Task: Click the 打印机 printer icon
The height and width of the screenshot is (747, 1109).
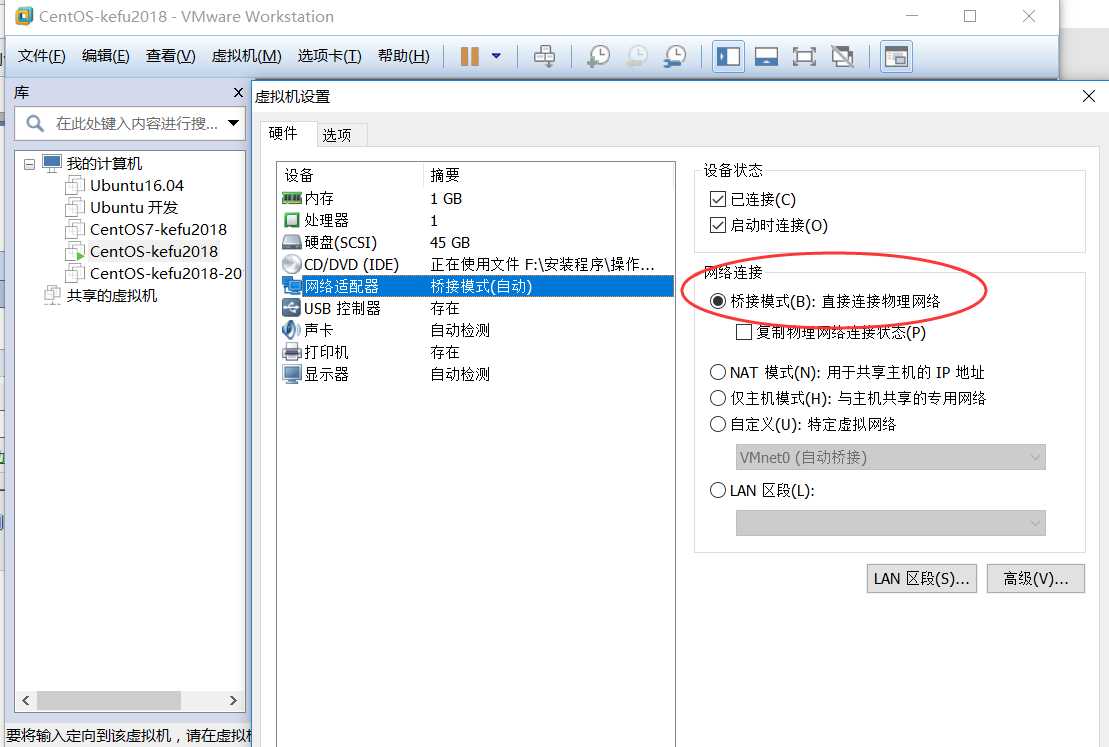Action: pos(291,352)
